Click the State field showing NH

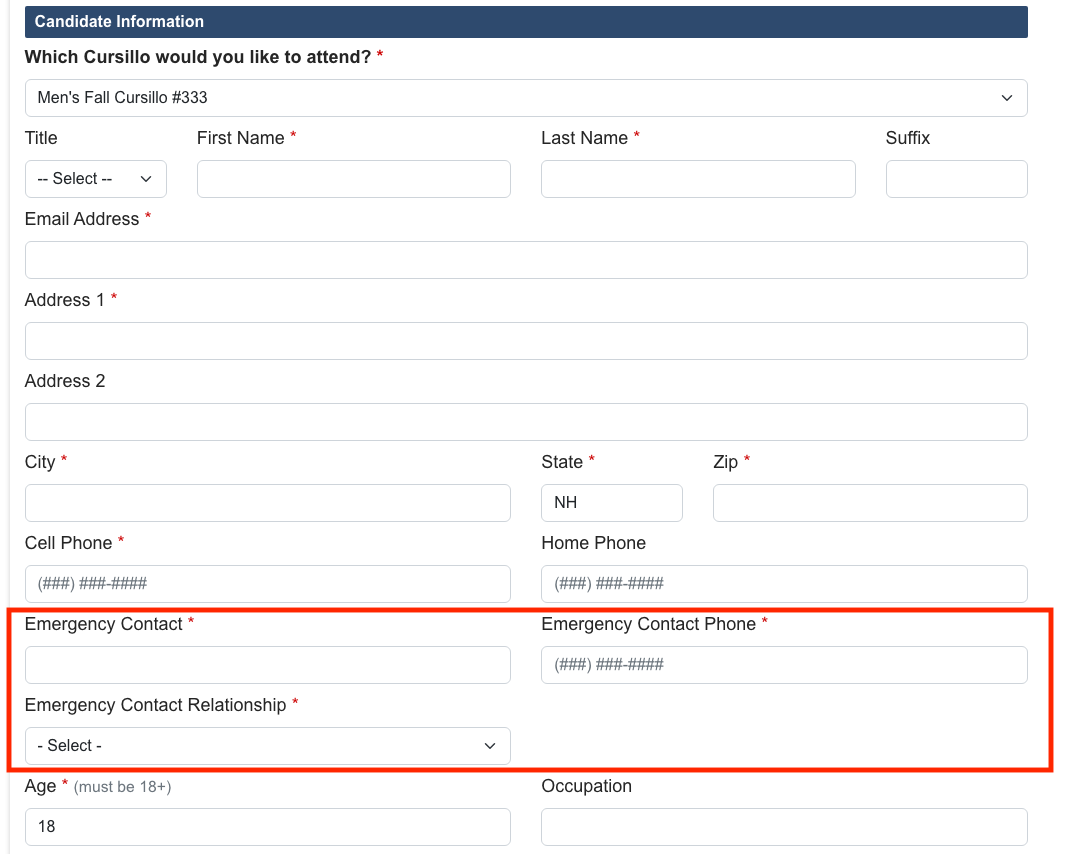[612, 503]
